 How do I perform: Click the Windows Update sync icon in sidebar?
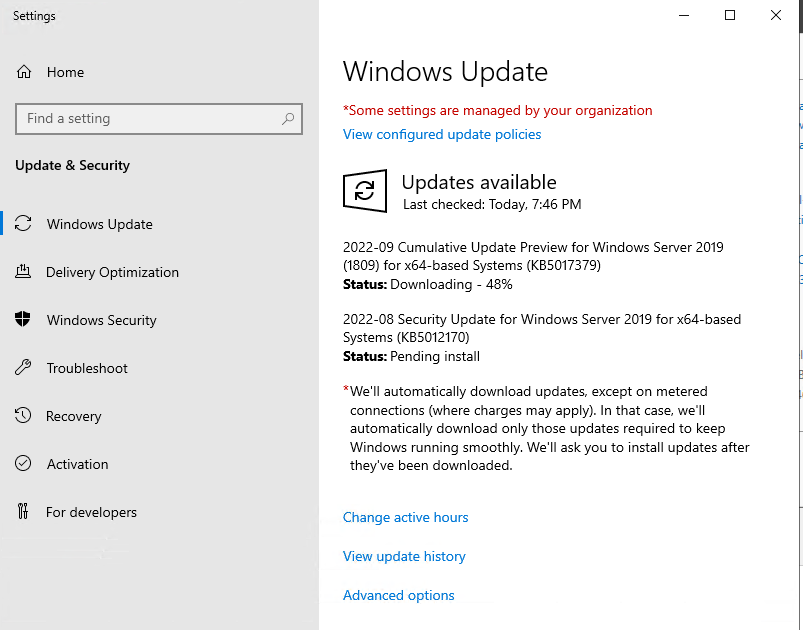pos(24,224)
